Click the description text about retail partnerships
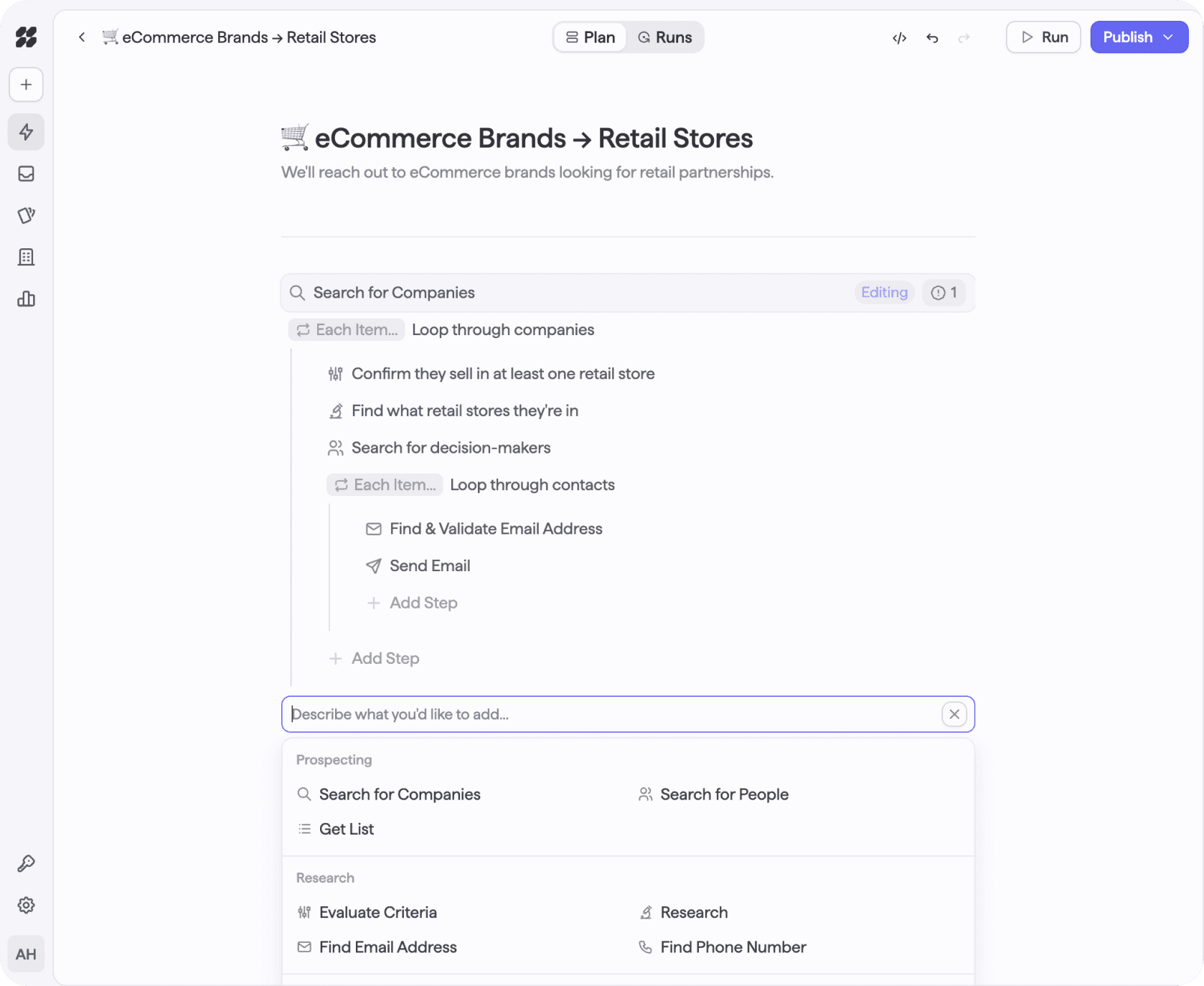This screenshot has width=1204, height=986. (527, 172)
